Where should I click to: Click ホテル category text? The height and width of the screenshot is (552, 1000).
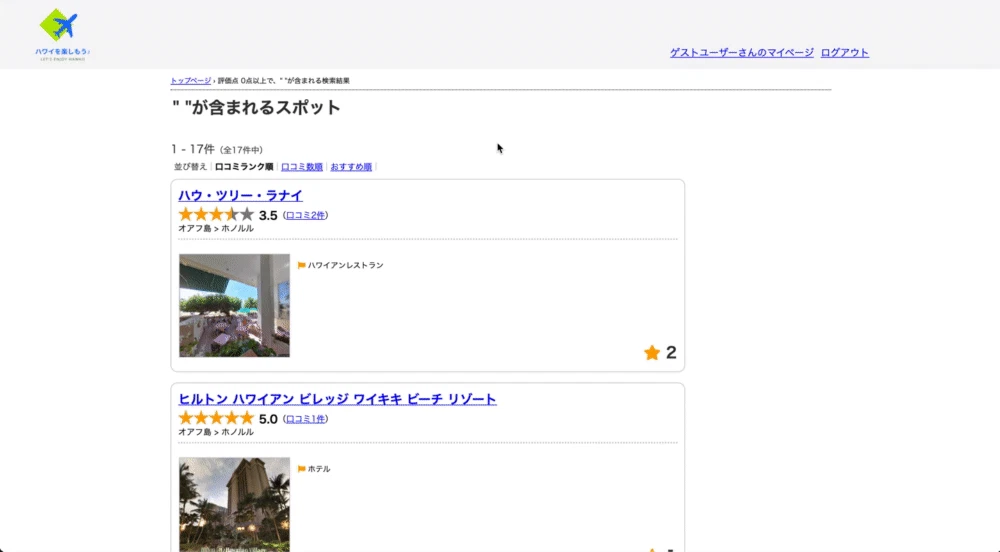[319, 468]
